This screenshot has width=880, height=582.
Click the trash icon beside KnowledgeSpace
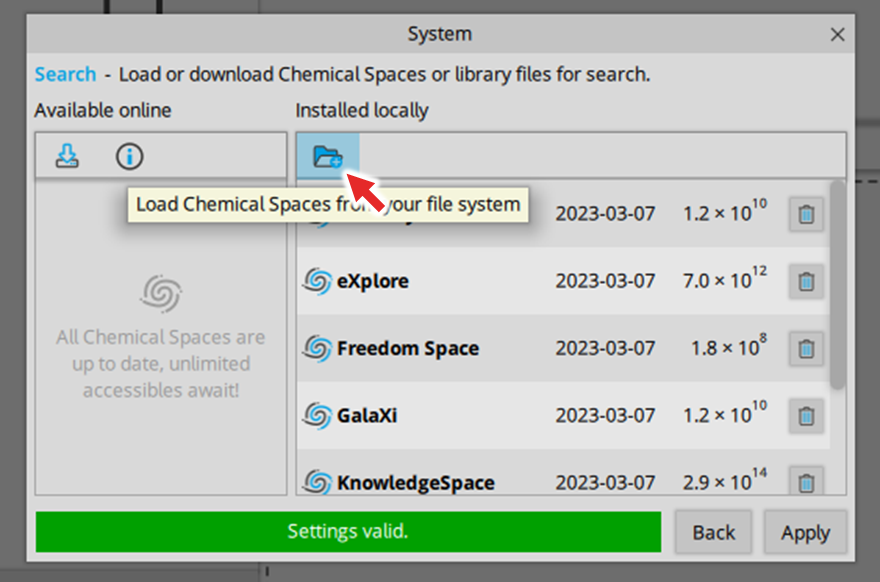pos(806,481)
